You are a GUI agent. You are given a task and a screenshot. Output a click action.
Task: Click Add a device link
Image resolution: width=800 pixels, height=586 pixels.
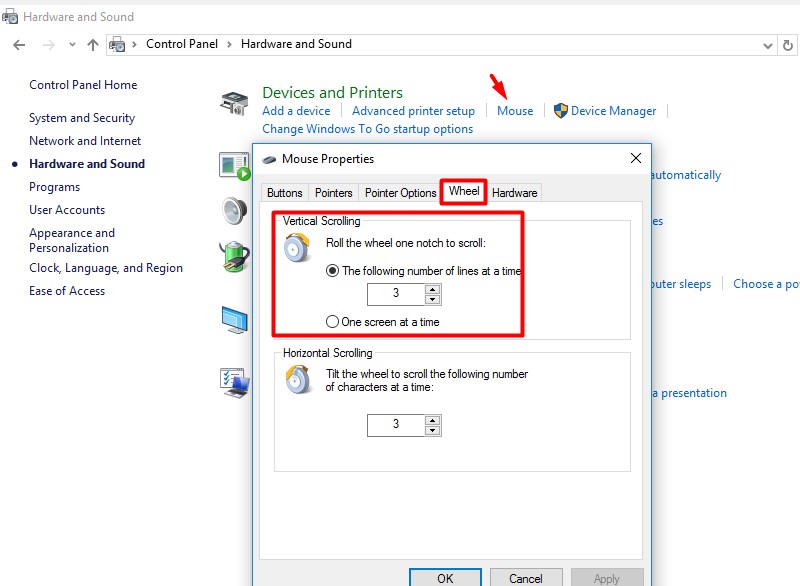tap(296, 111)
